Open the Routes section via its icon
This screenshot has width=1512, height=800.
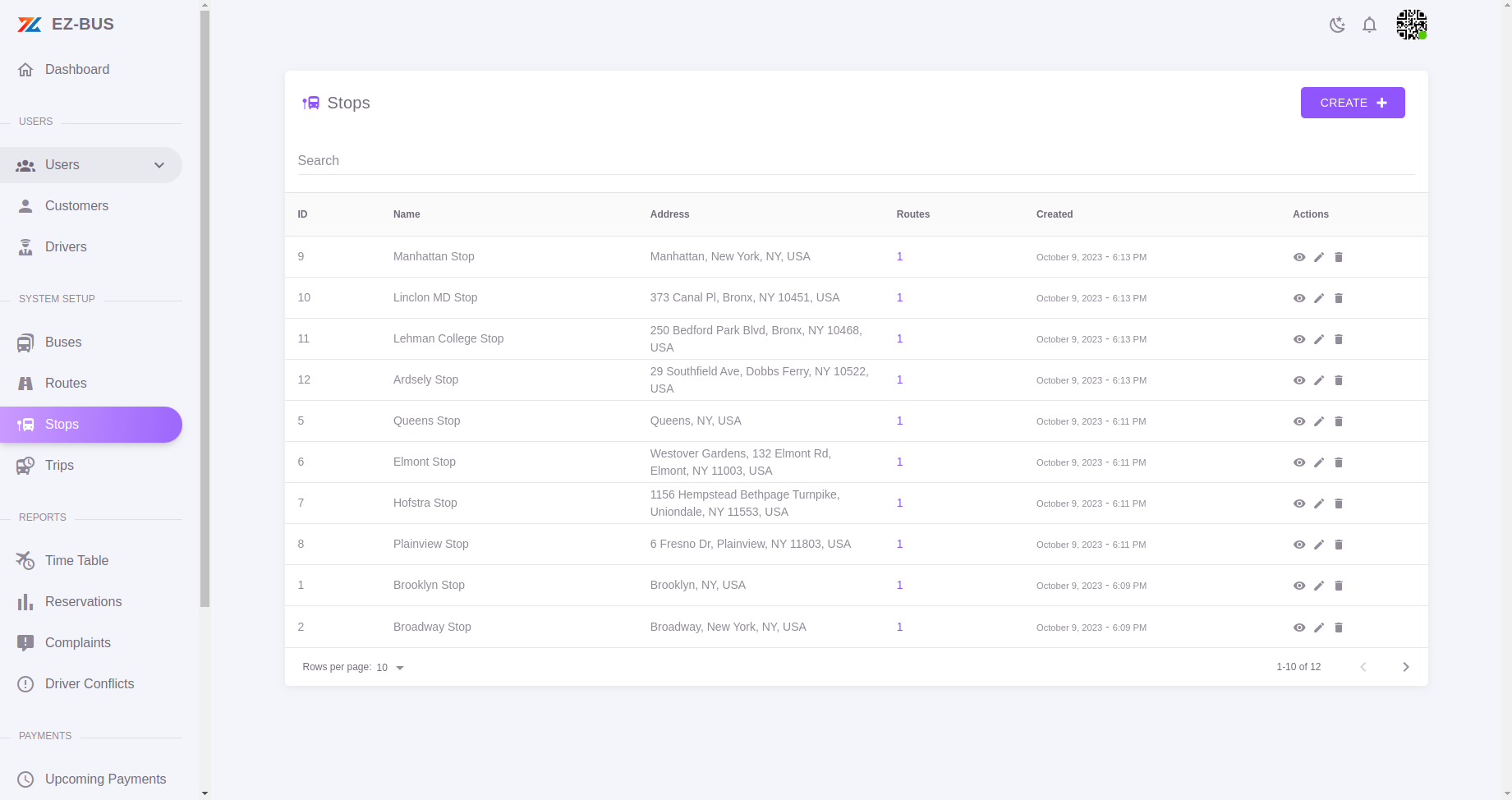pyautogui.click(x=25, y=383)
